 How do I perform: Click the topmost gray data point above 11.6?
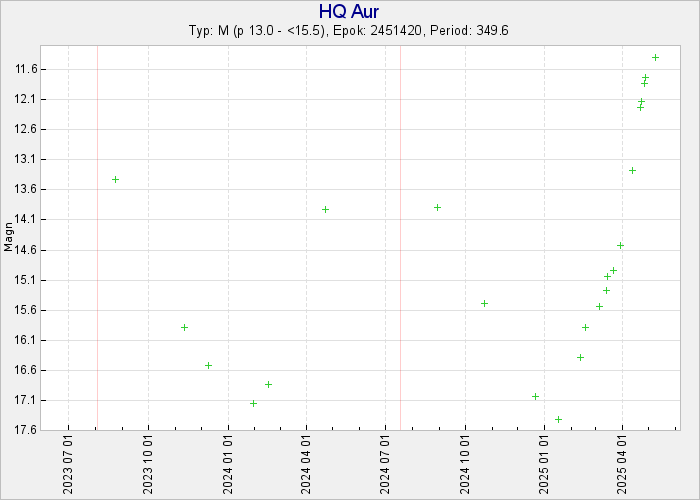[x=655, y=57]
